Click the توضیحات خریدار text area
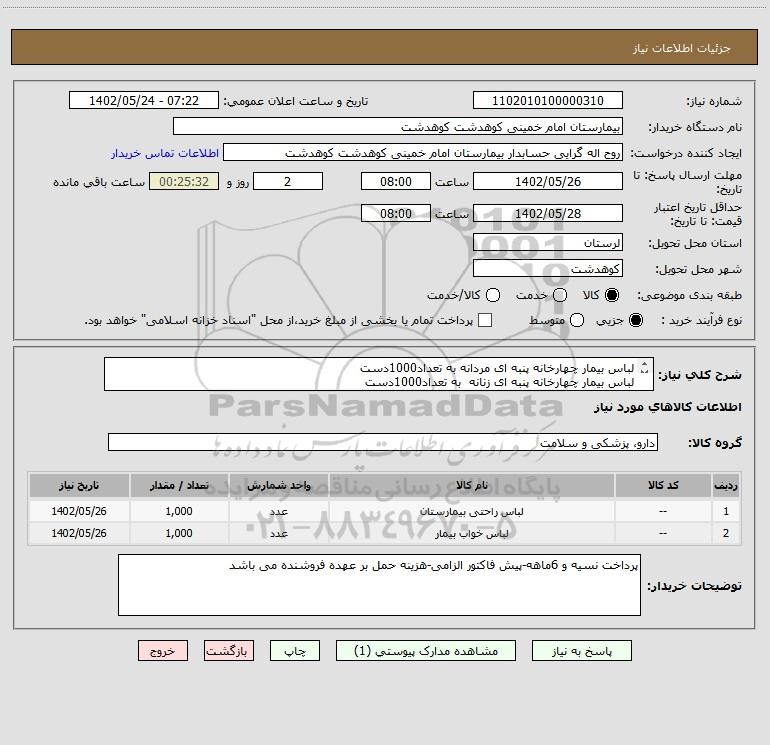The image size is (770, 745). point(379,585)
